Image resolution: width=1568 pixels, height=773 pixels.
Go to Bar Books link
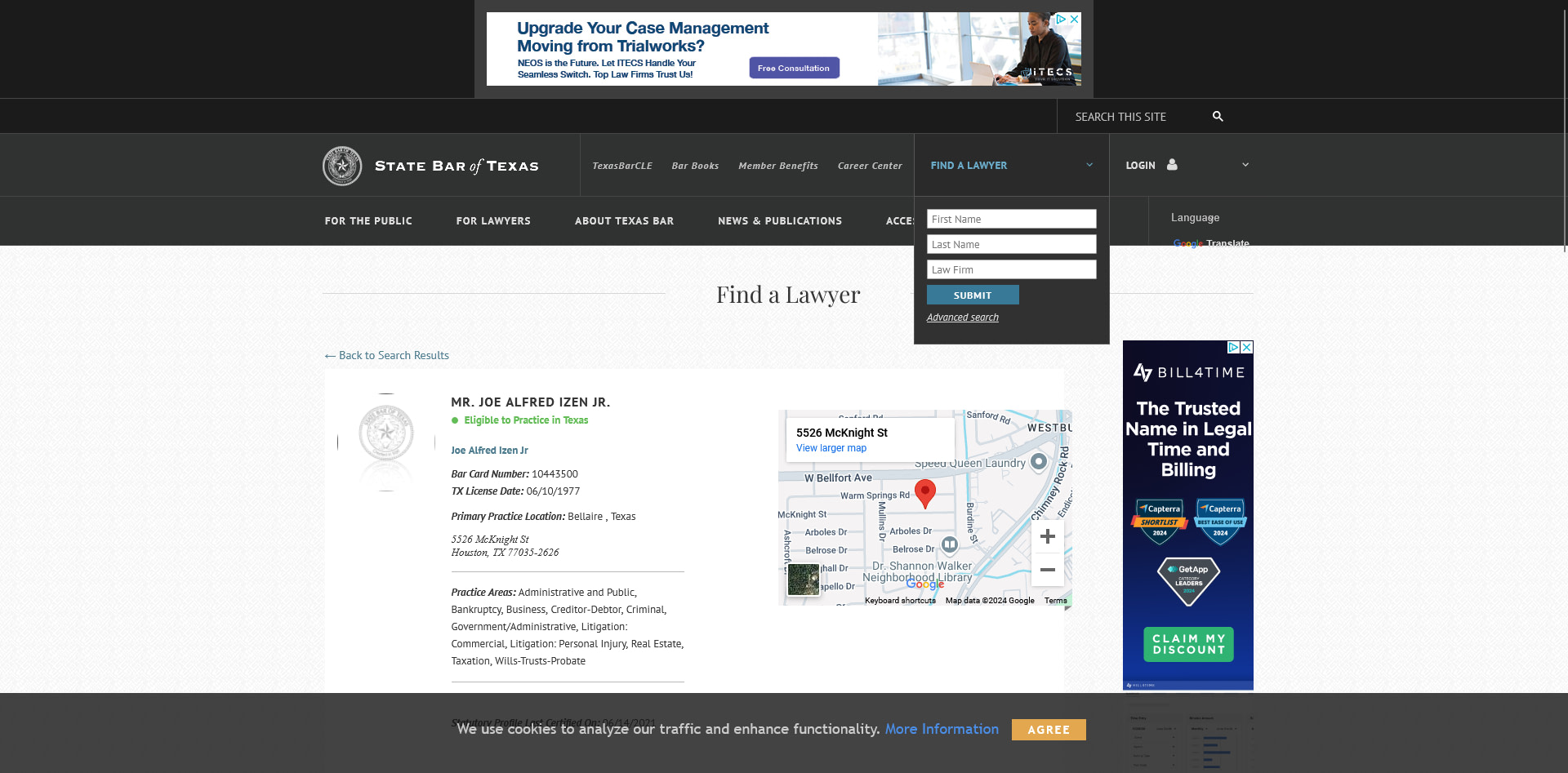click(x=695, y=166)
